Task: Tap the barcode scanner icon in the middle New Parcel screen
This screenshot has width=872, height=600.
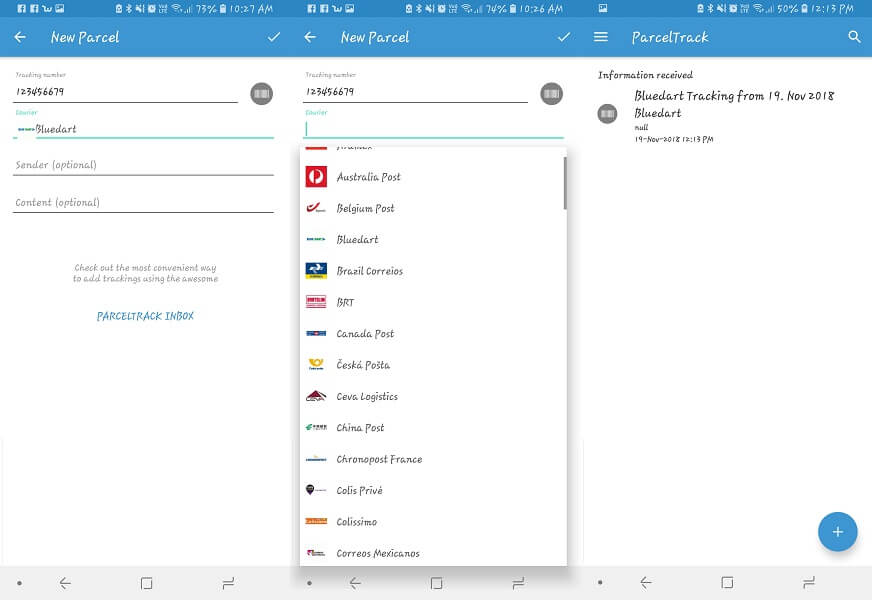Action: 552,93
